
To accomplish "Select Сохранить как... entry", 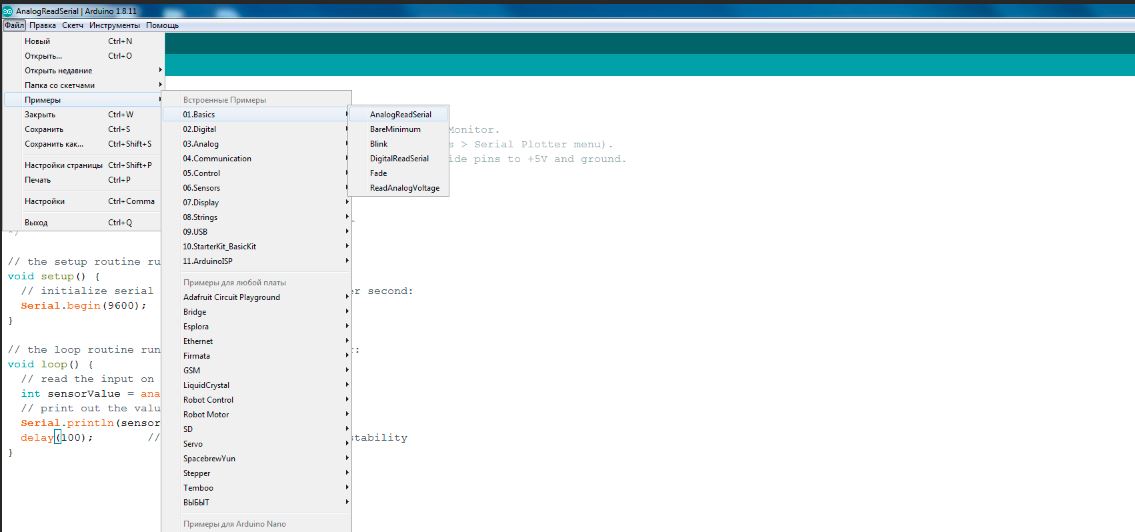I will (83, 143).
